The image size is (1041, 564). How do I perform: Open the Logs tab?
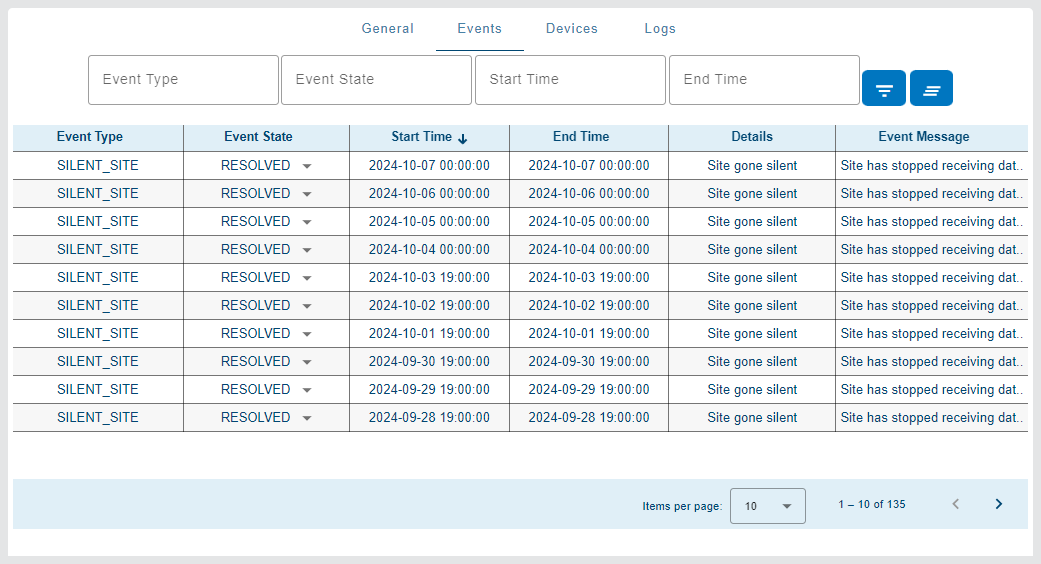(660, 29)
